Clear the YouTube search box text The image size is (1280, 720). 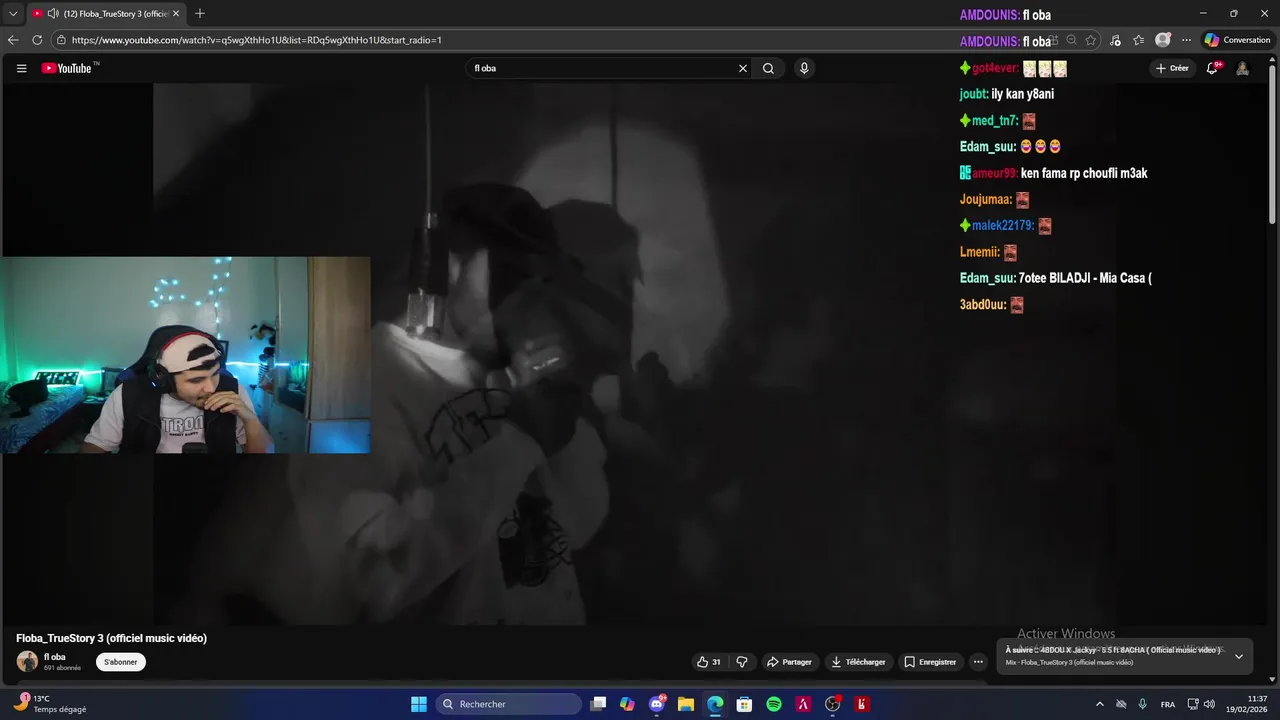coord(743,68)
